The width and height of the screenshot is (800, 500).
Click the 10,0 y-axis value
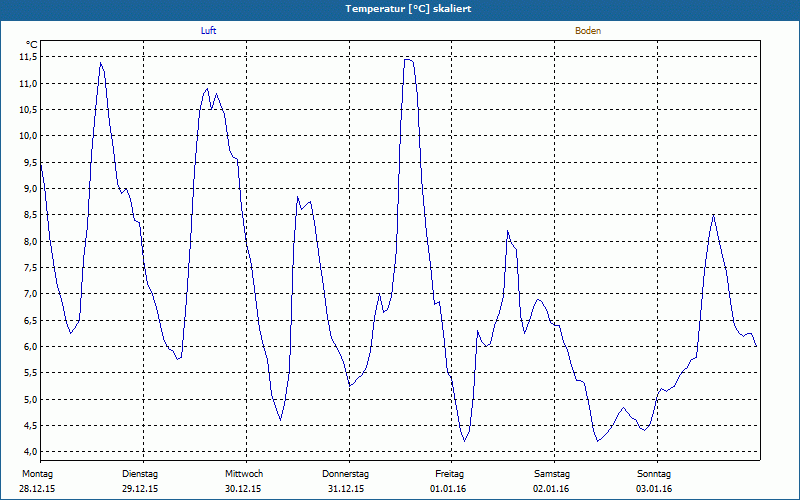coord(28,136)
